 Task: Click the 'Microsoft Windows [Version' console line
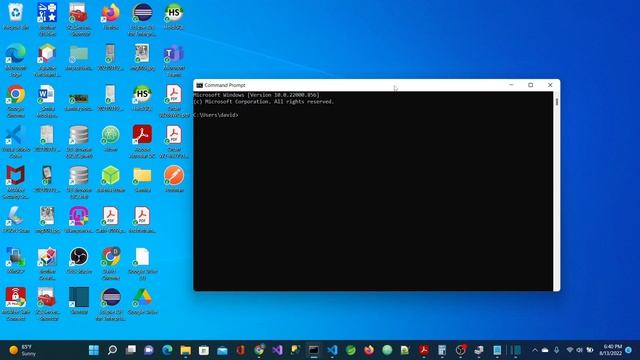pyautogui.click(x=256, y=95)
